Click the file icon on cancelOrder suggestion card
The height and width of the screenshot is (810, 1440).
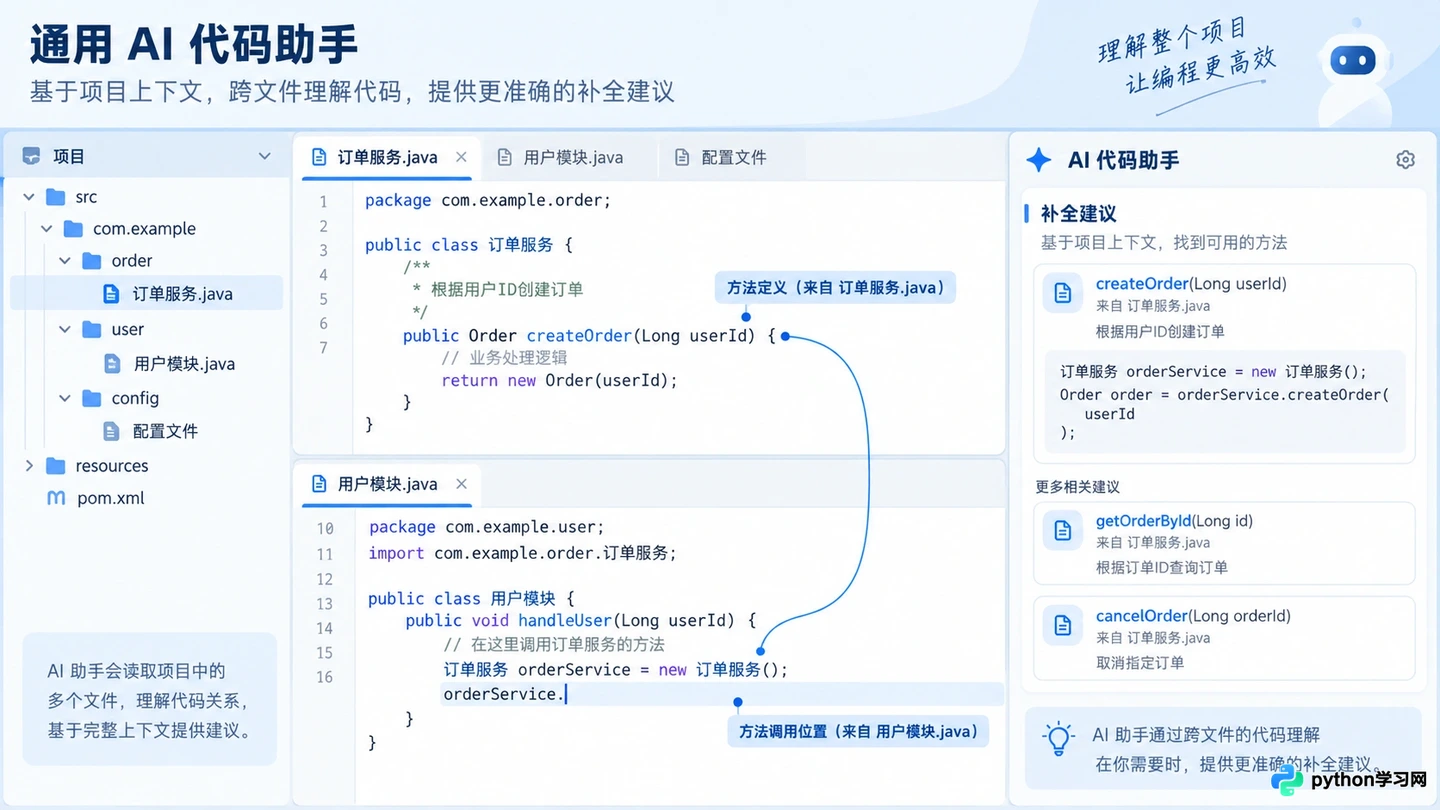pos(1063,625)
